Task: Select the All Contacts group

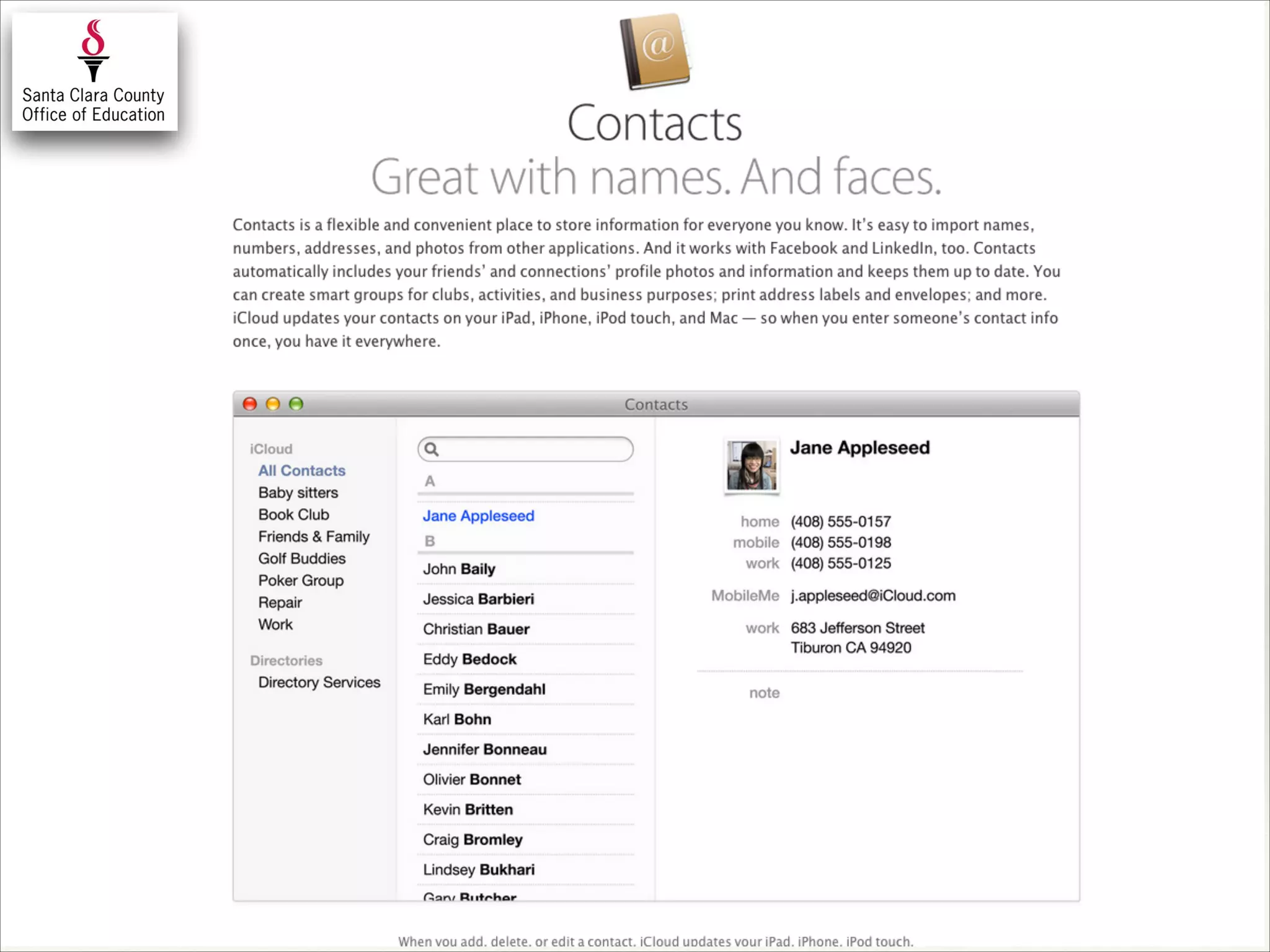Action: pos(301,470)
